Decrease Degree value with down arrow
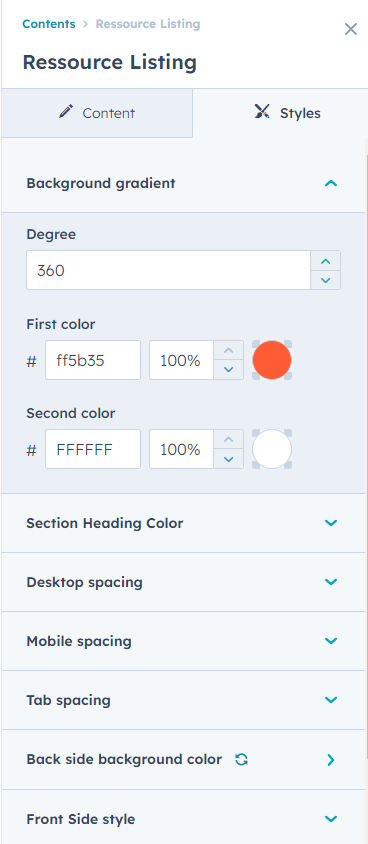Viewport: 368px width, 844px height. [325, 280]
